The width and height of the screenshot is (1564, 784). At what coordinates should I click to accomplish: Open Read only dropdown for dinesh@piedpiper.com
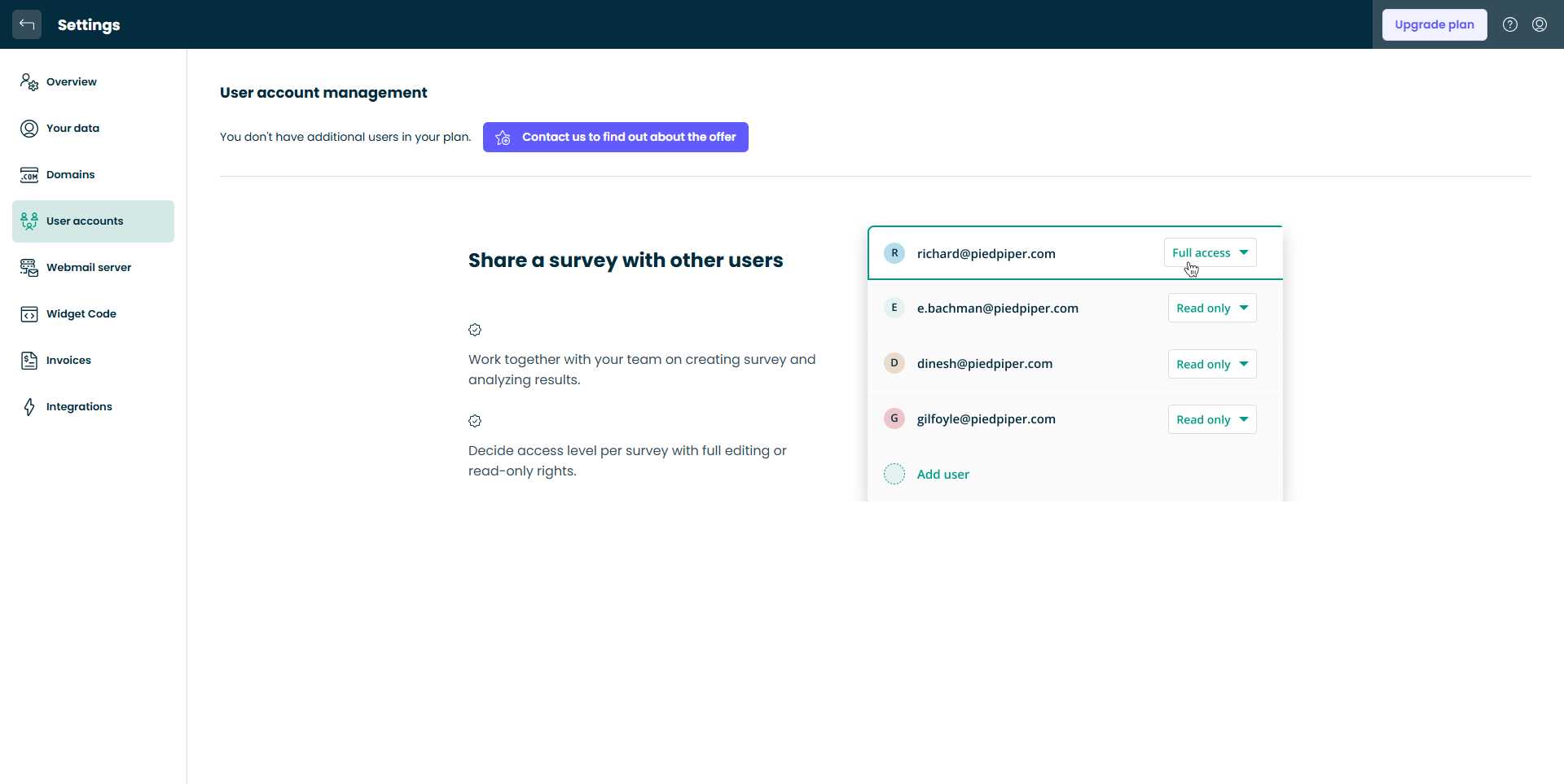pos(1211,364)
